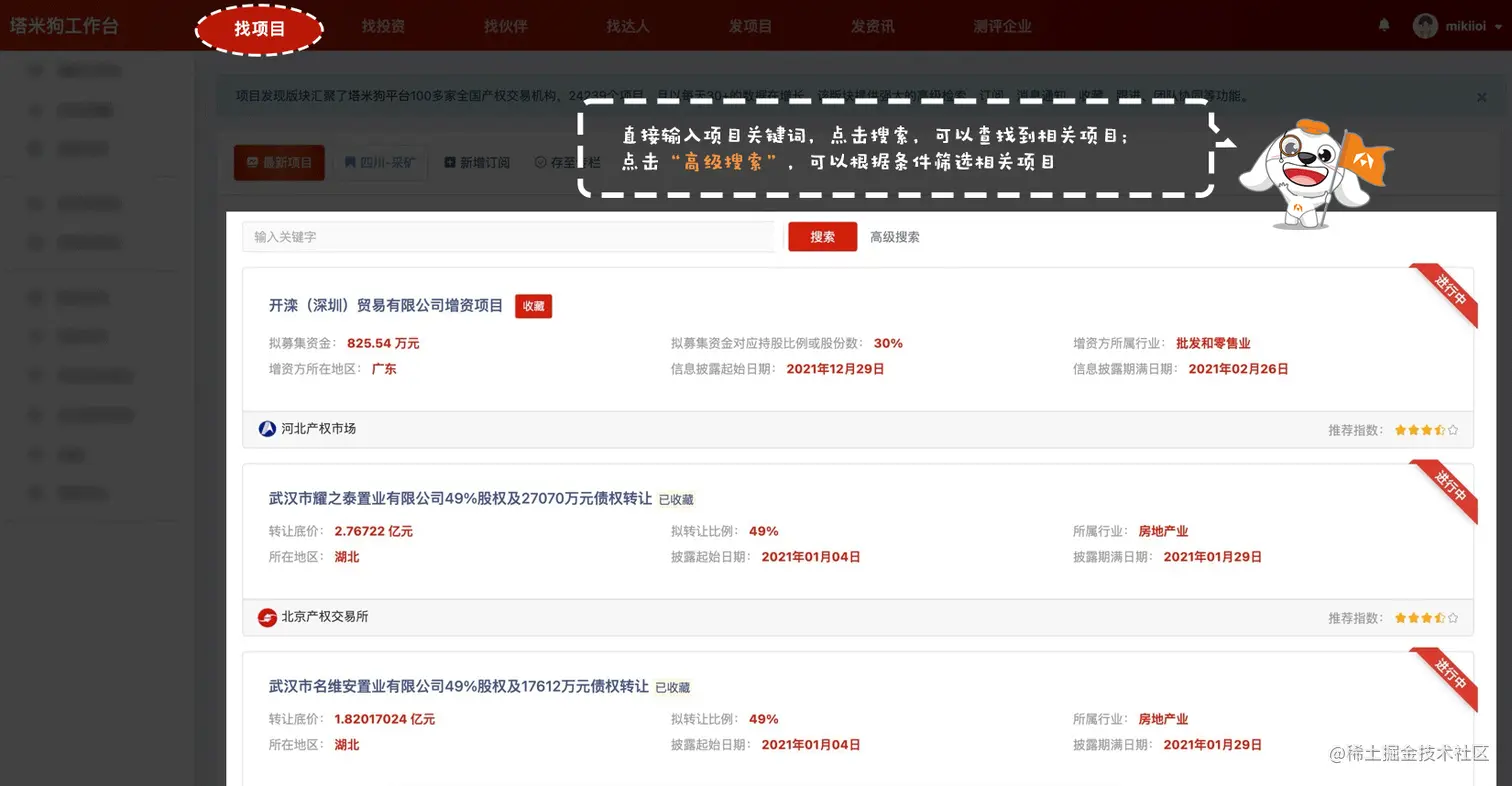1512x786 pixels.
Task: Click the 2021年12月29日 start date
Action: pos(835,369)
